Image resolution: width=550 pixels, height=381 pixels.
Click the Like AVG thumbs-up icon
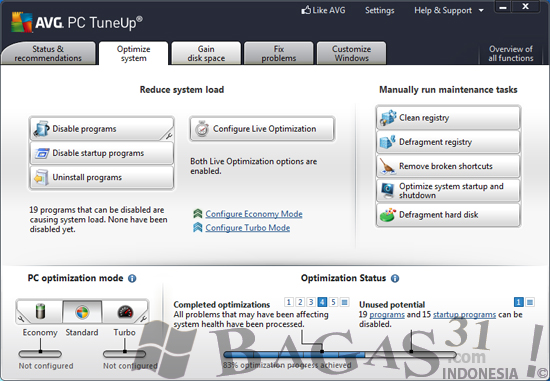tap(306, 10)
